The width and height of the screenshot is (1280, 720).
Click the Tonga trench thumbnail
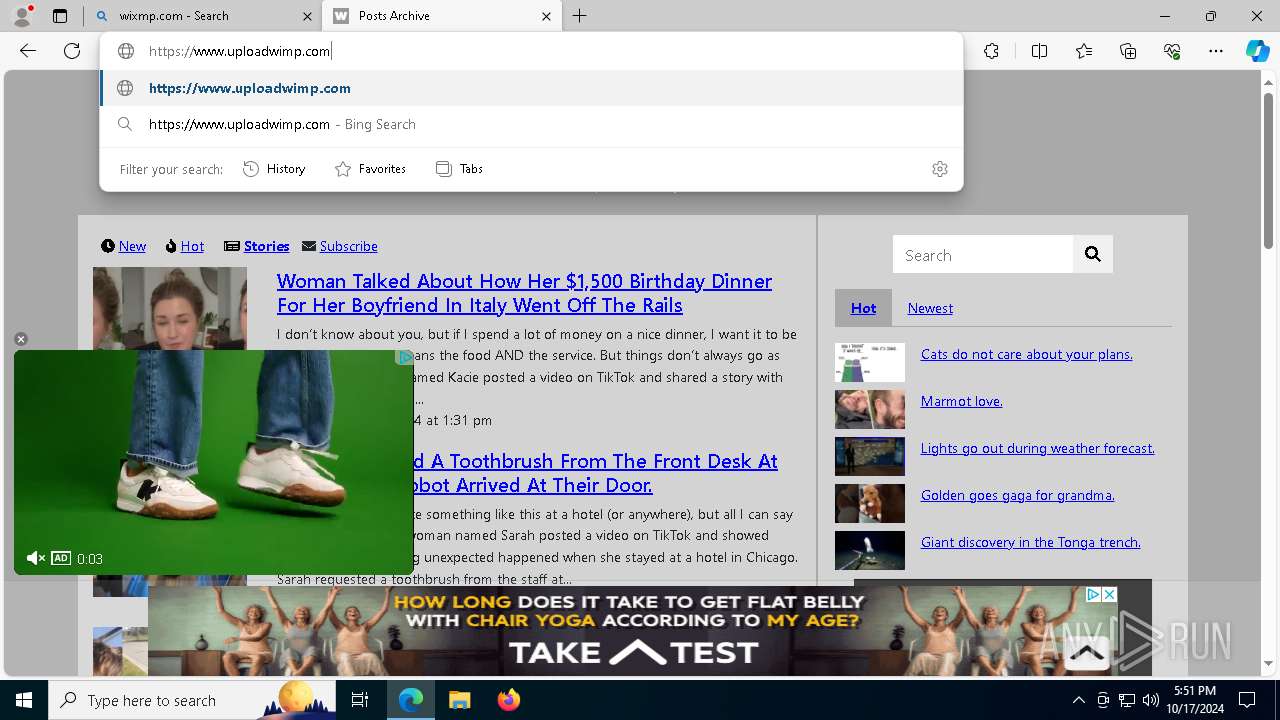tap(870, 551)
